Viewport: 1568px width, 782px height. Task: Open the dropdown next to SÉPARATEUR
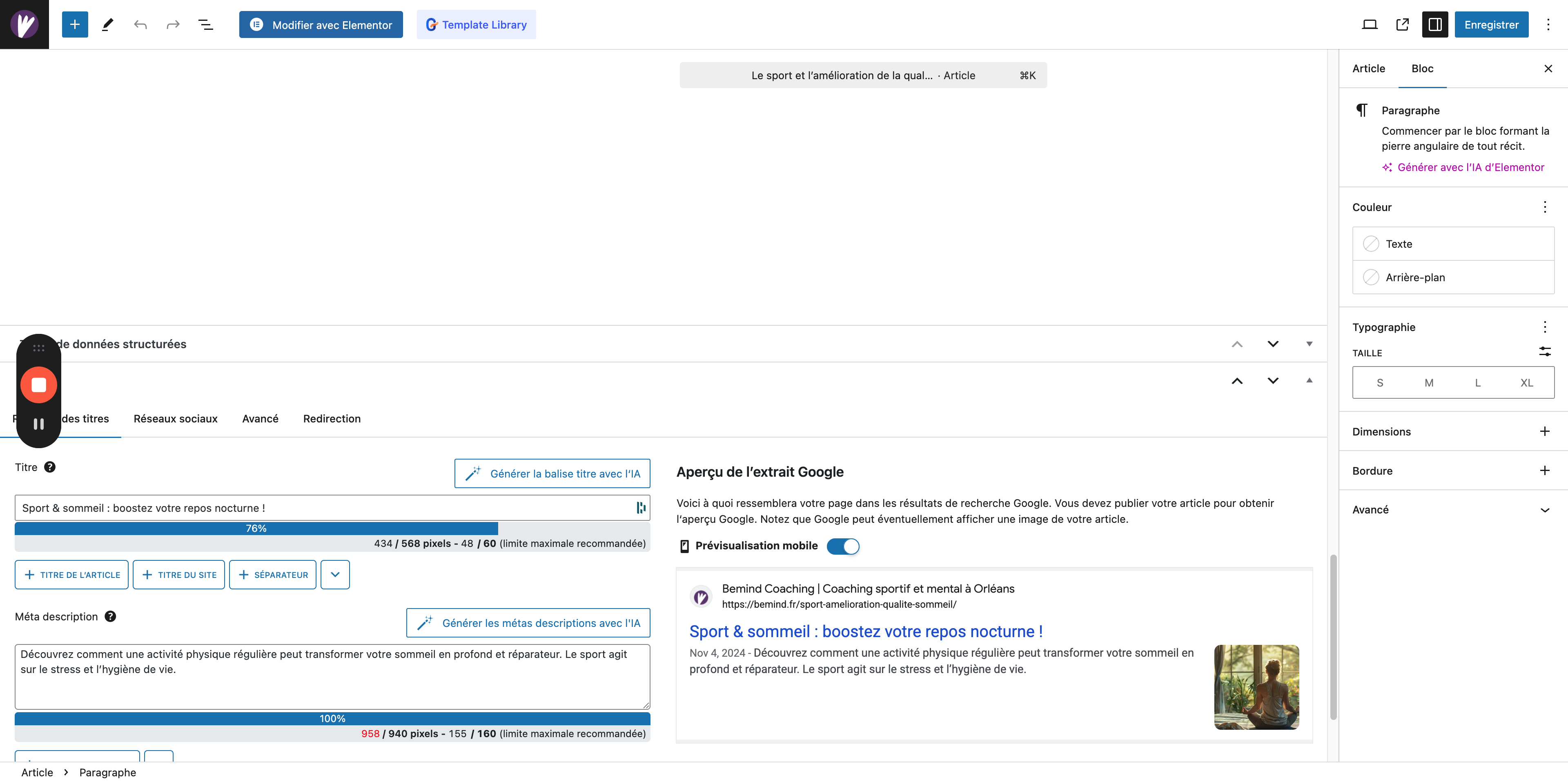[x=335, y=575]
